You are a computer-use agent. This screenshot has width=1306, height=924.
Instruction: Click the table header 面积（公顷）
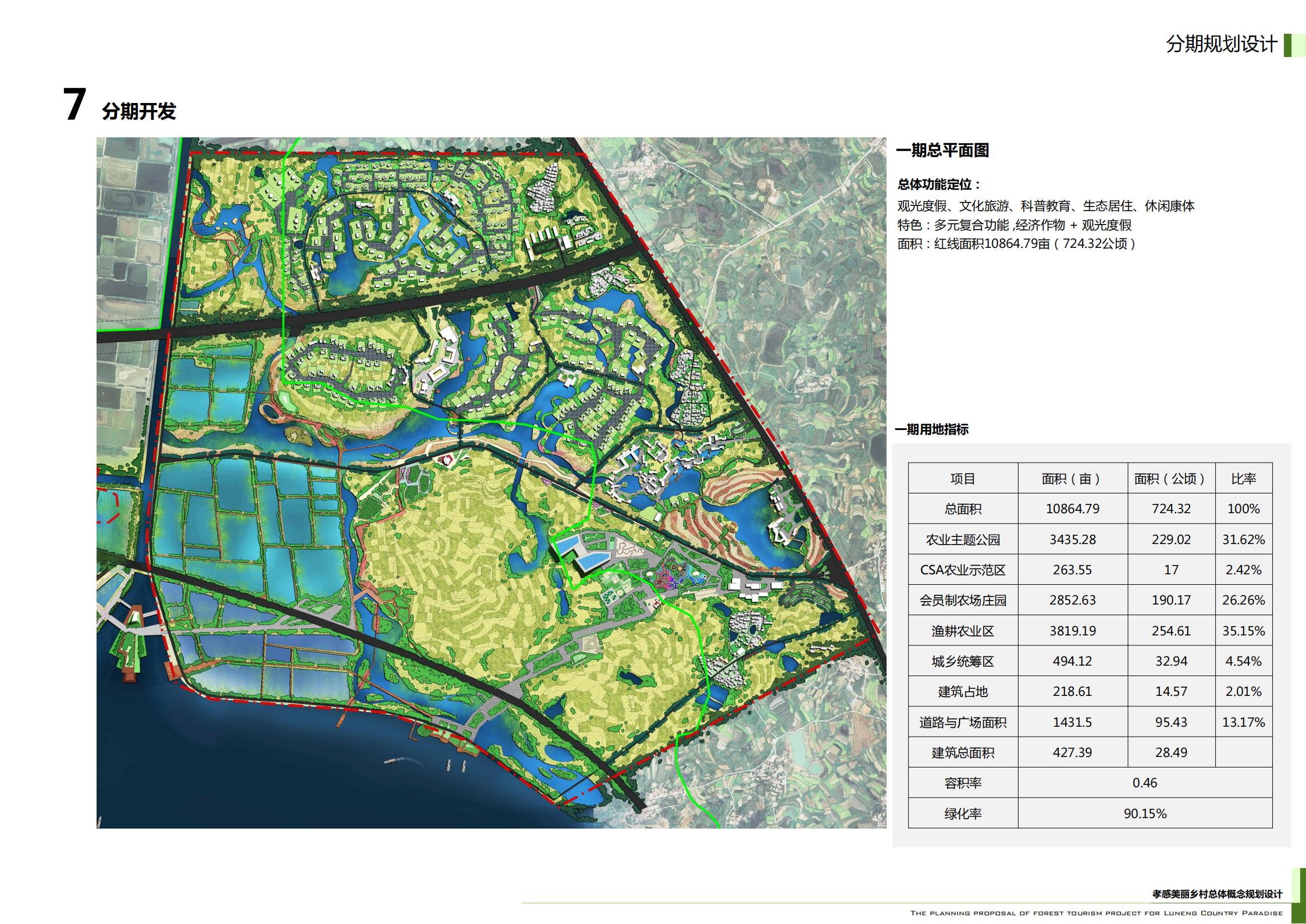(1171, 479)
